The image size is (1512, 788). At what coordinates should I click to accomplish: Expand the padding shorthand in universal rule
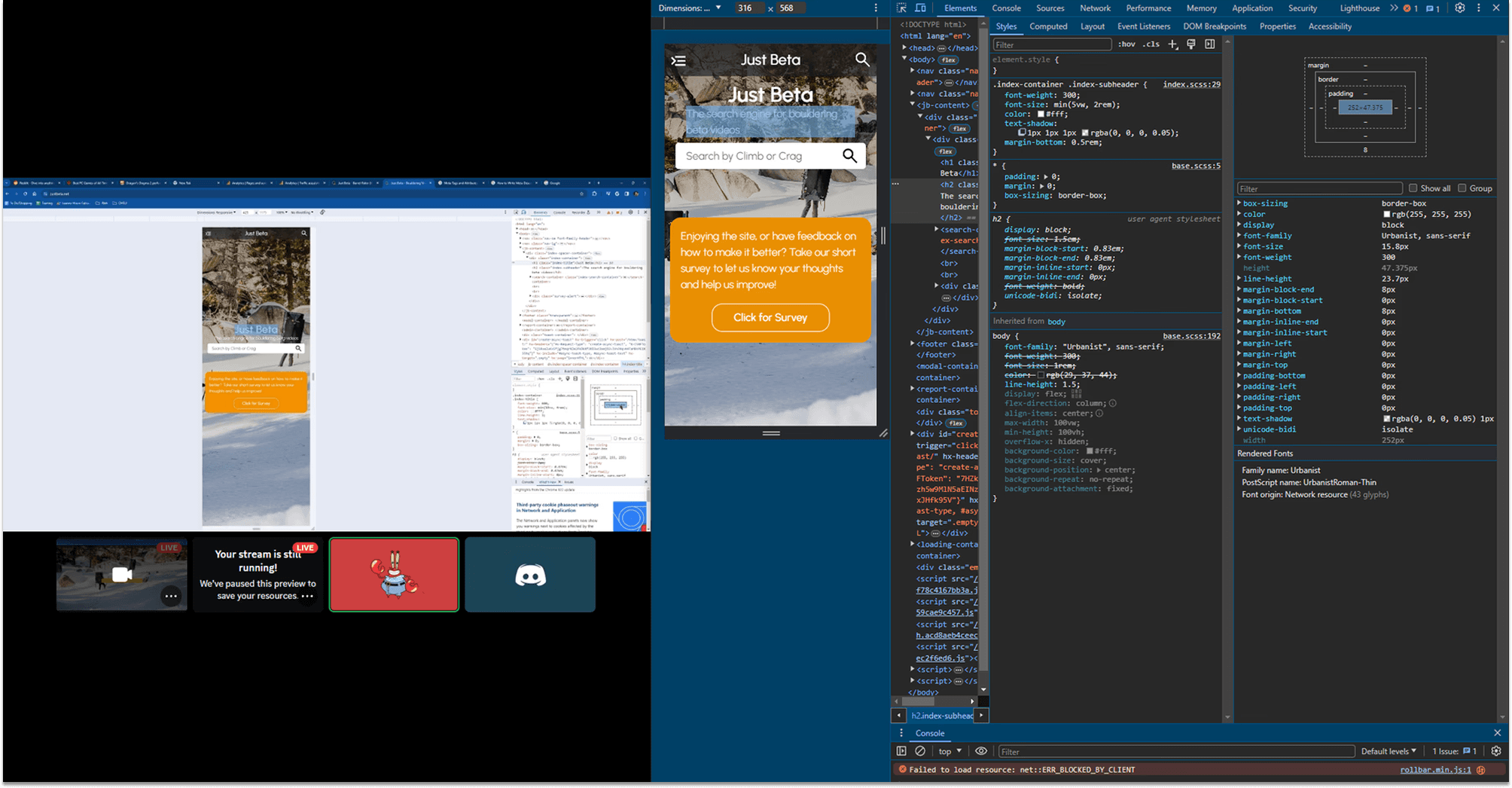click(1047, 176)
